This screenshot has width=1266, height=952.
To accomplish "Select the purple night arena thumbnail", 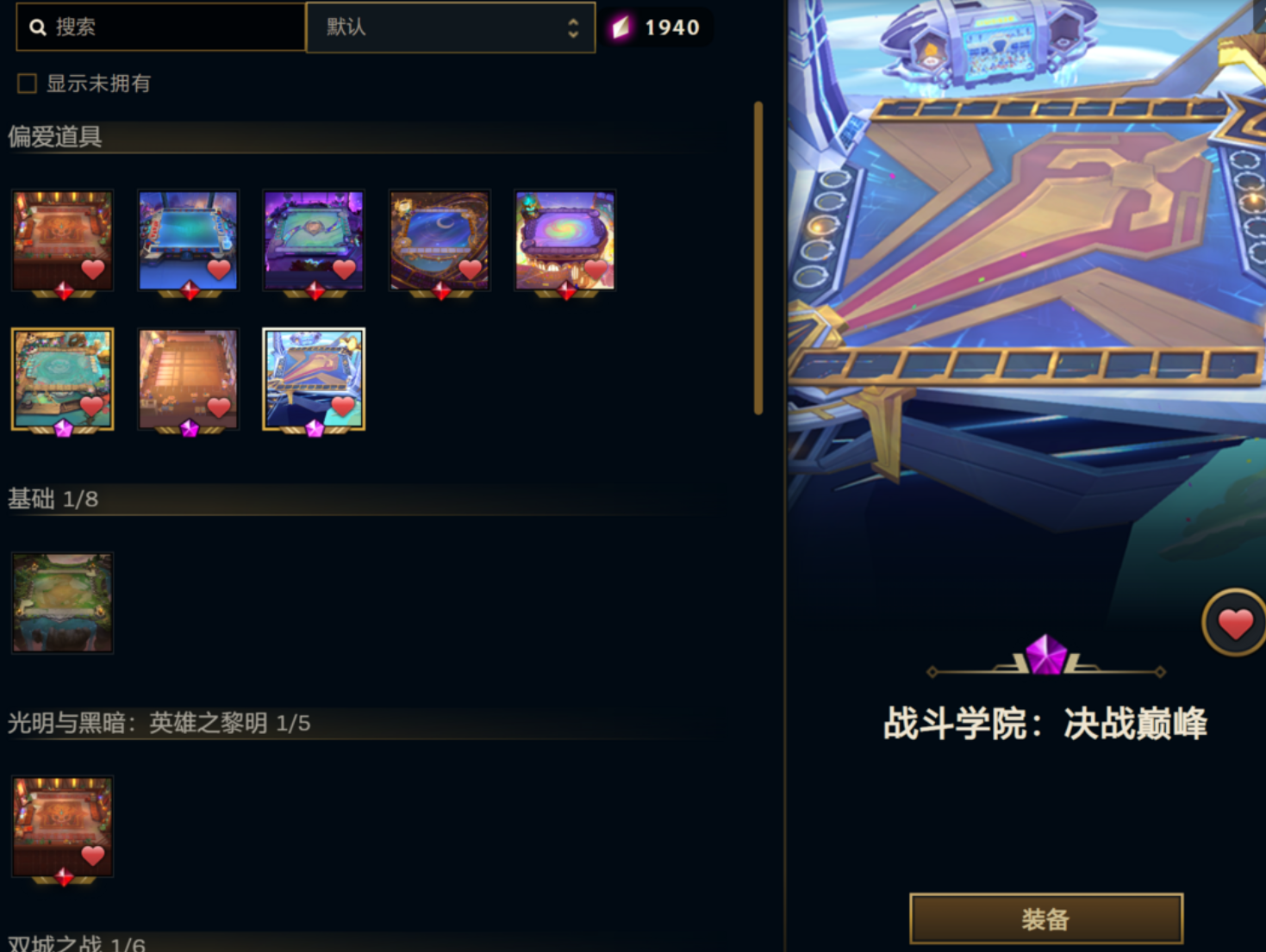I will coord(314,240).
